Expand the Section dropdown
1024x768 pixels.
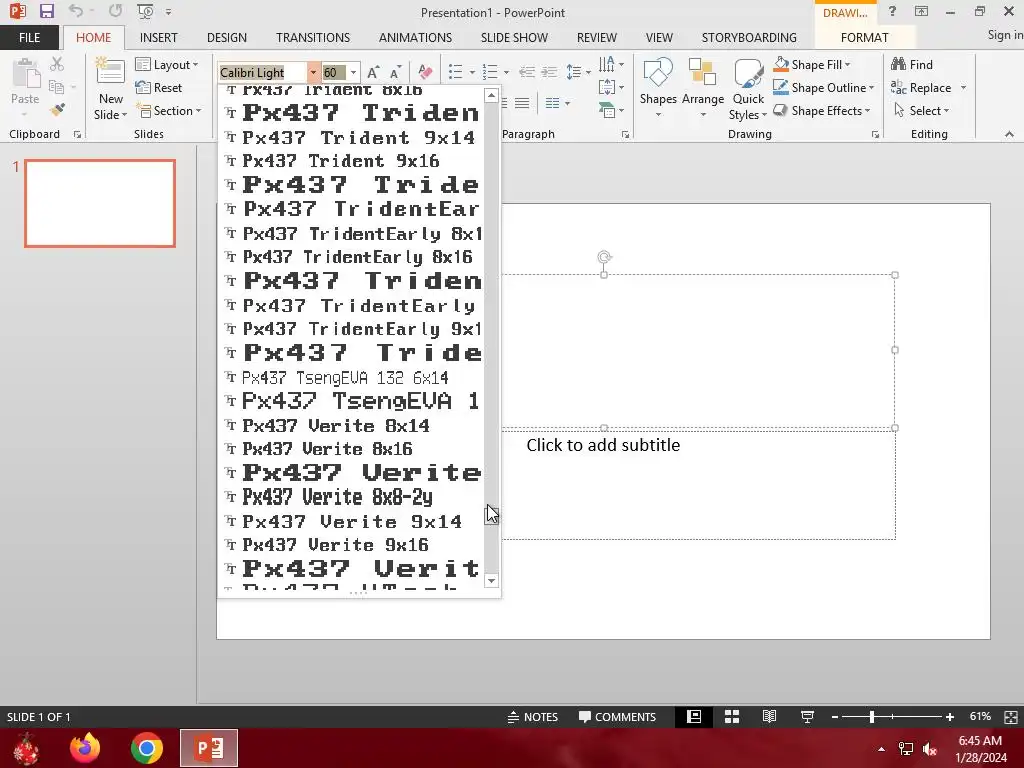click(169, 110)
